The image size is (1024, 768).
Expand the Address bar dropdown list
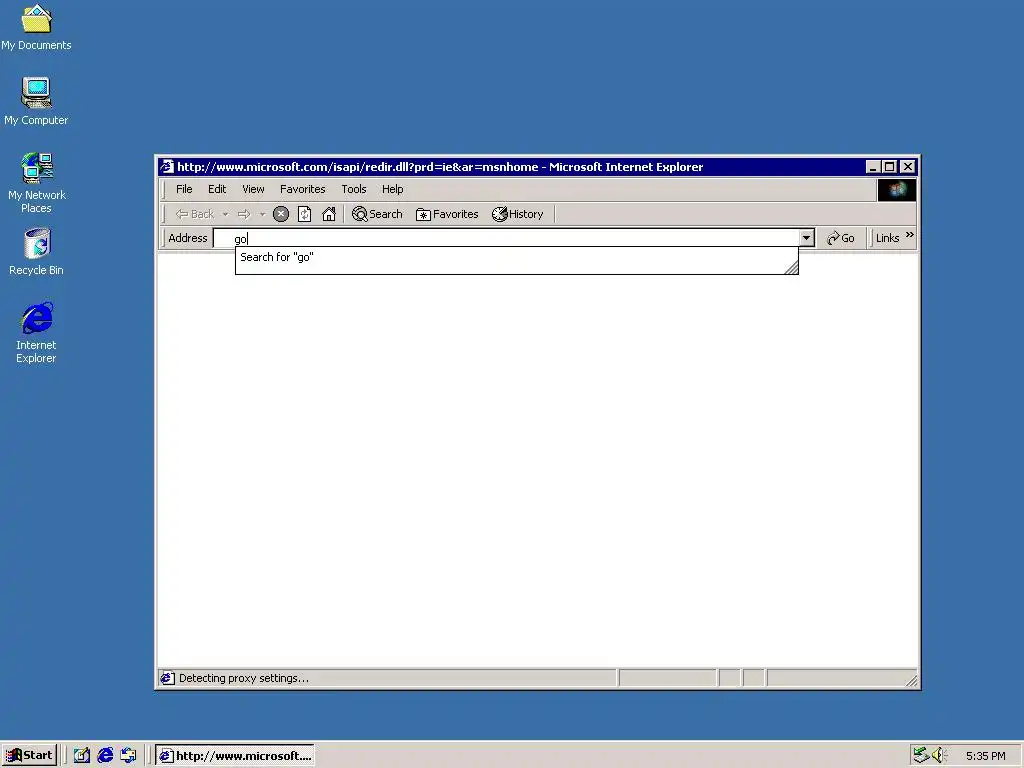(x=807, y=238)
